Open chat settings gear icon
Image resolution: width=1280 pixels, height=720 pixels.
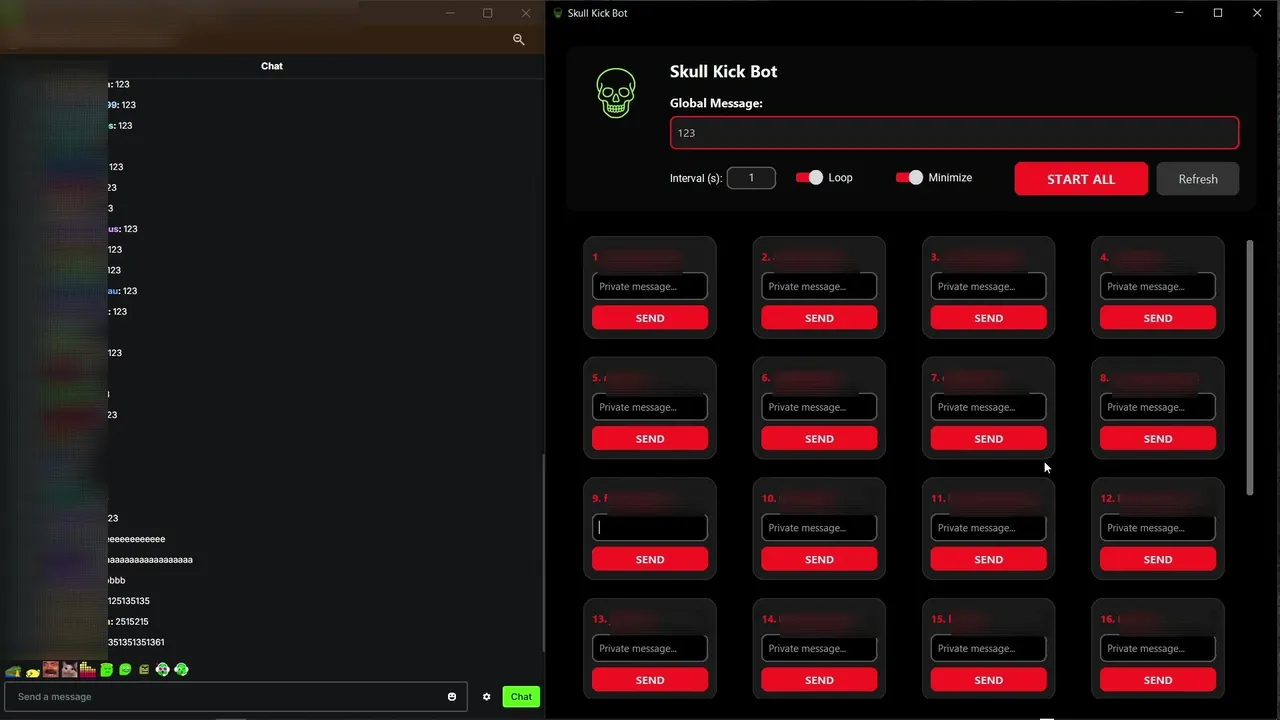[x=487, y=697]
